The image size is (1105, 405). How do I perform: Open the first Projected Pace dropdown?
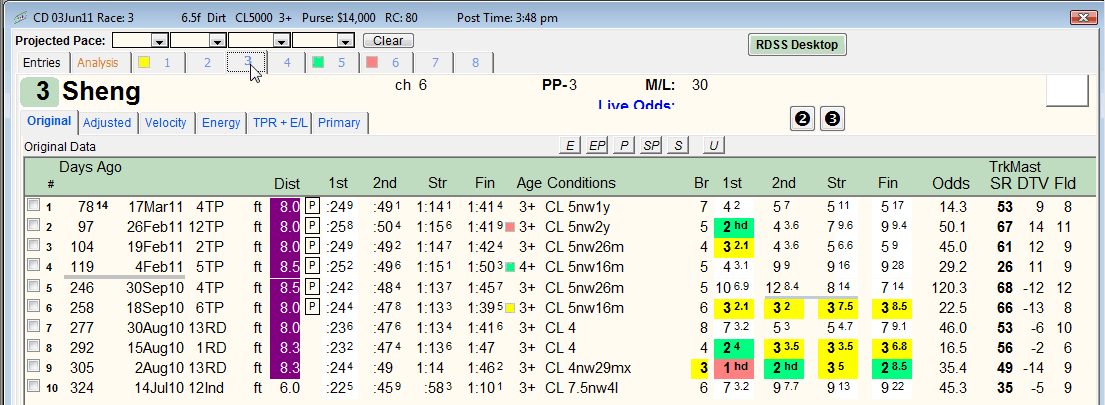pos(160,41)
